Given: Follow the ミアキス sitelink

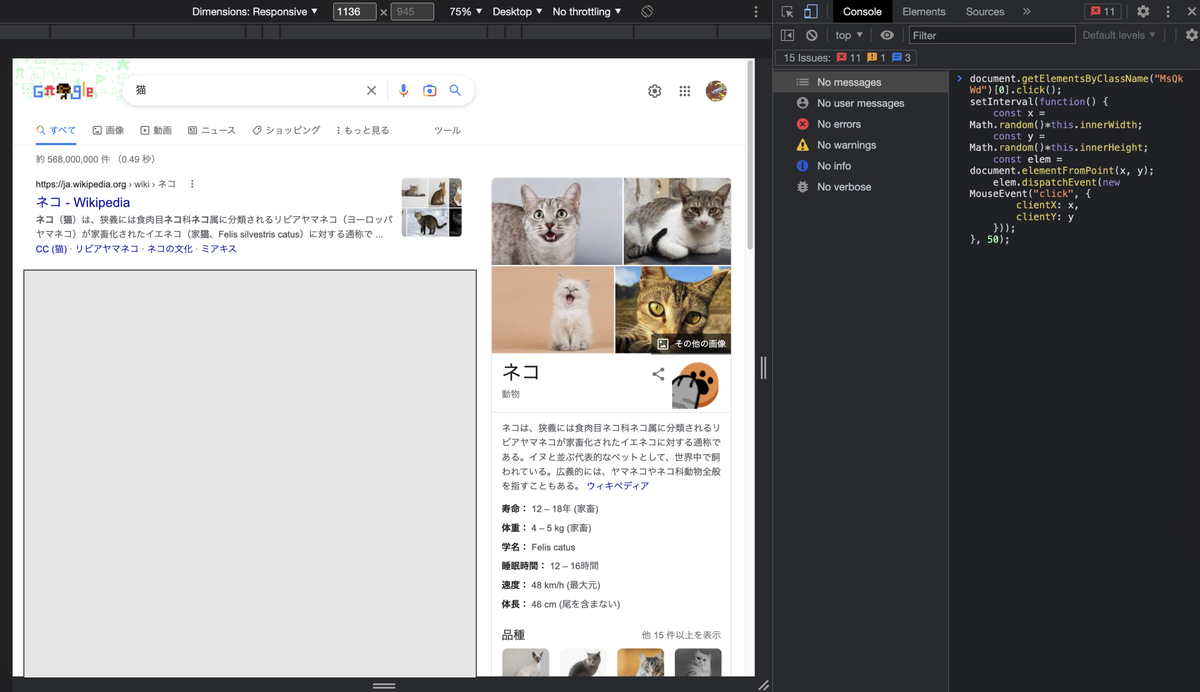Looking at the screenshot, I should (219, 249).
